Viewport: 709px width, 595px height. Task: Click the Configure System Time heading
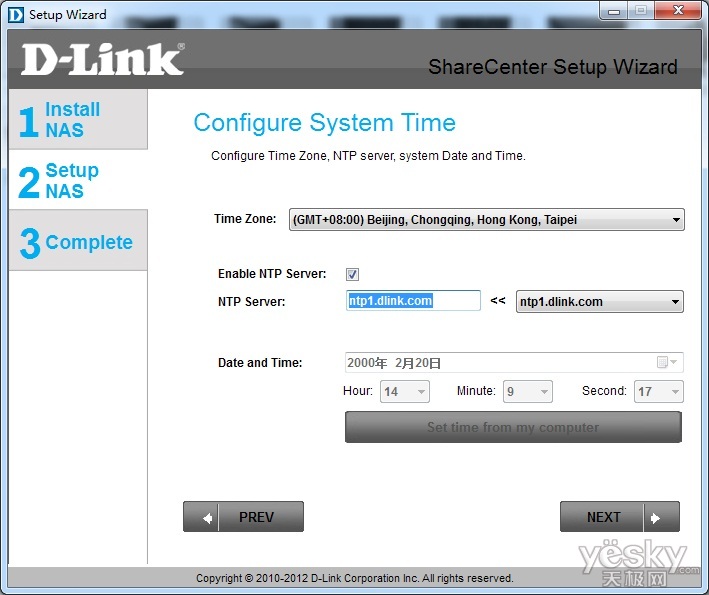point(325,123)
